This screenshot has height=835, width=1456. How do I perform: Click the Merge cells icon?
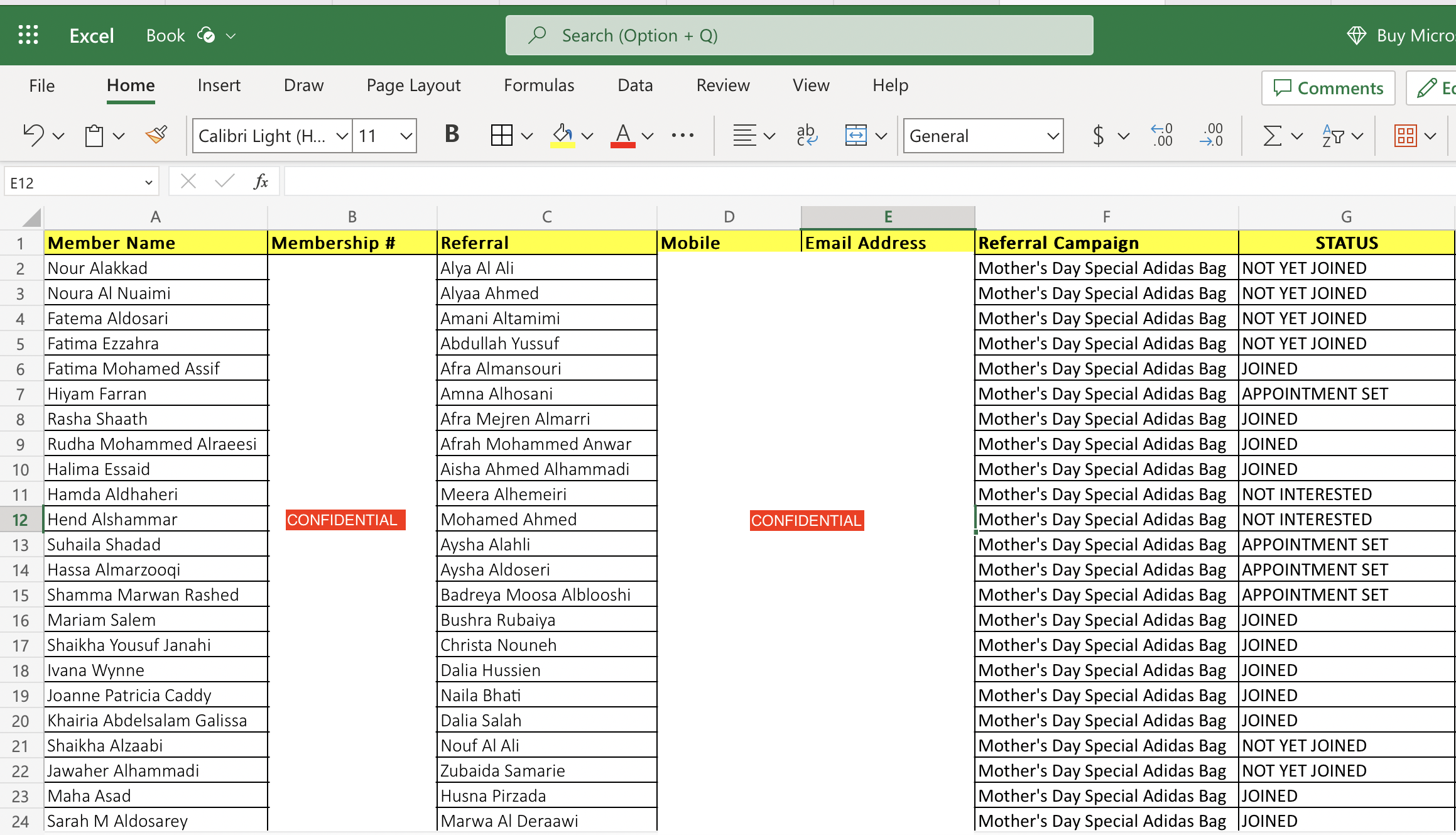click(x=856, y=135)
